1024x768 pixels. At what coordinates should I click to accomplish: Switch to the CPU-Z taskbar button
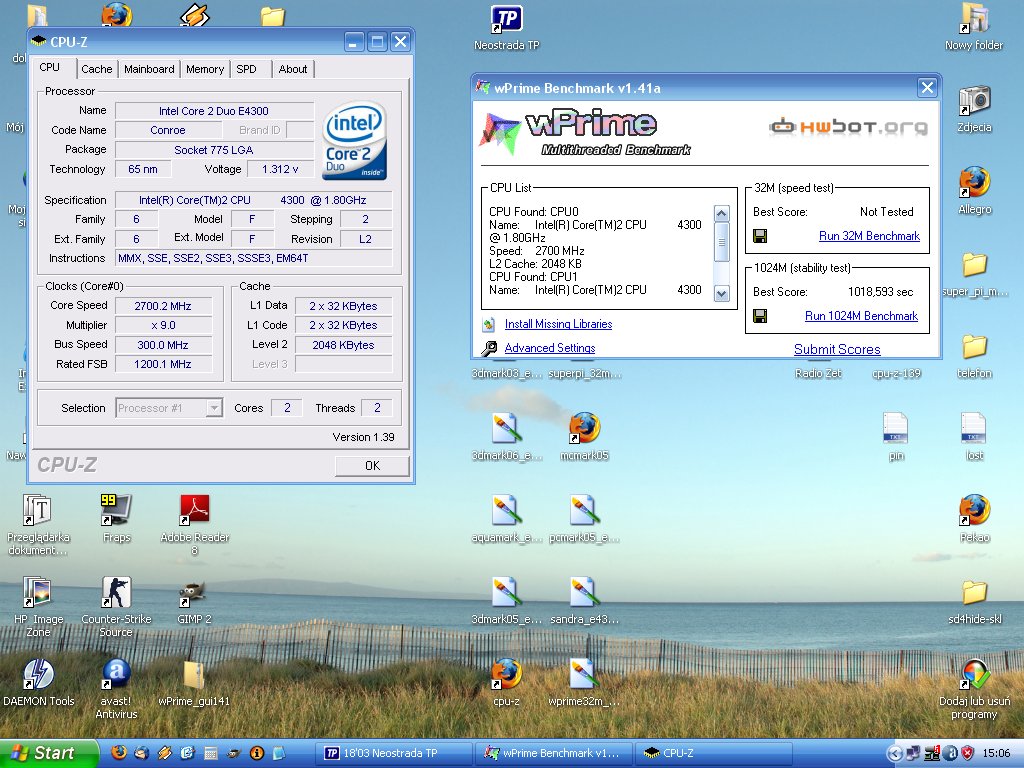tap(714, 753)
